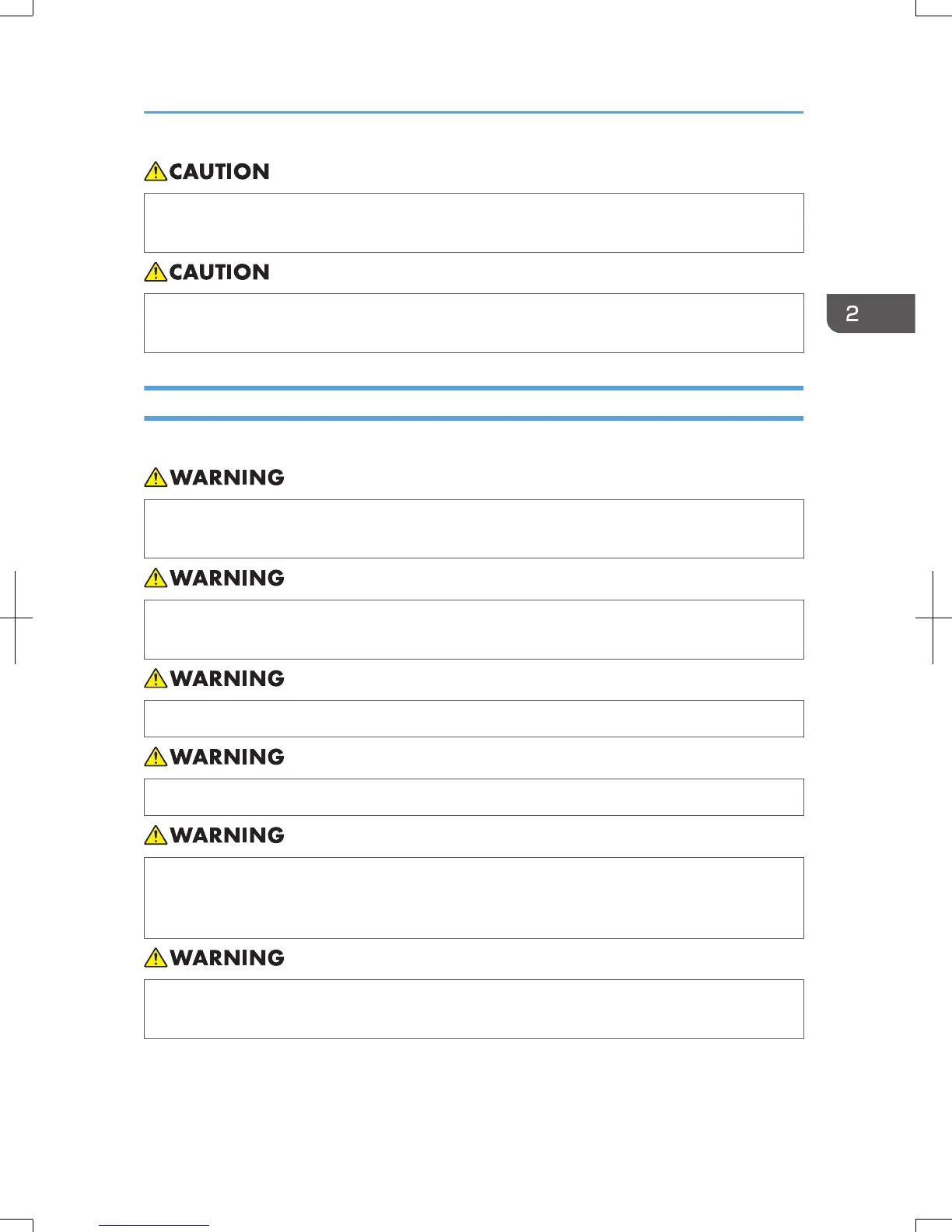Screen dimensions: 952x1232
Task: Click the first CAUTION triangle icon
Action: pyautogui.click(x=156, y=171)
